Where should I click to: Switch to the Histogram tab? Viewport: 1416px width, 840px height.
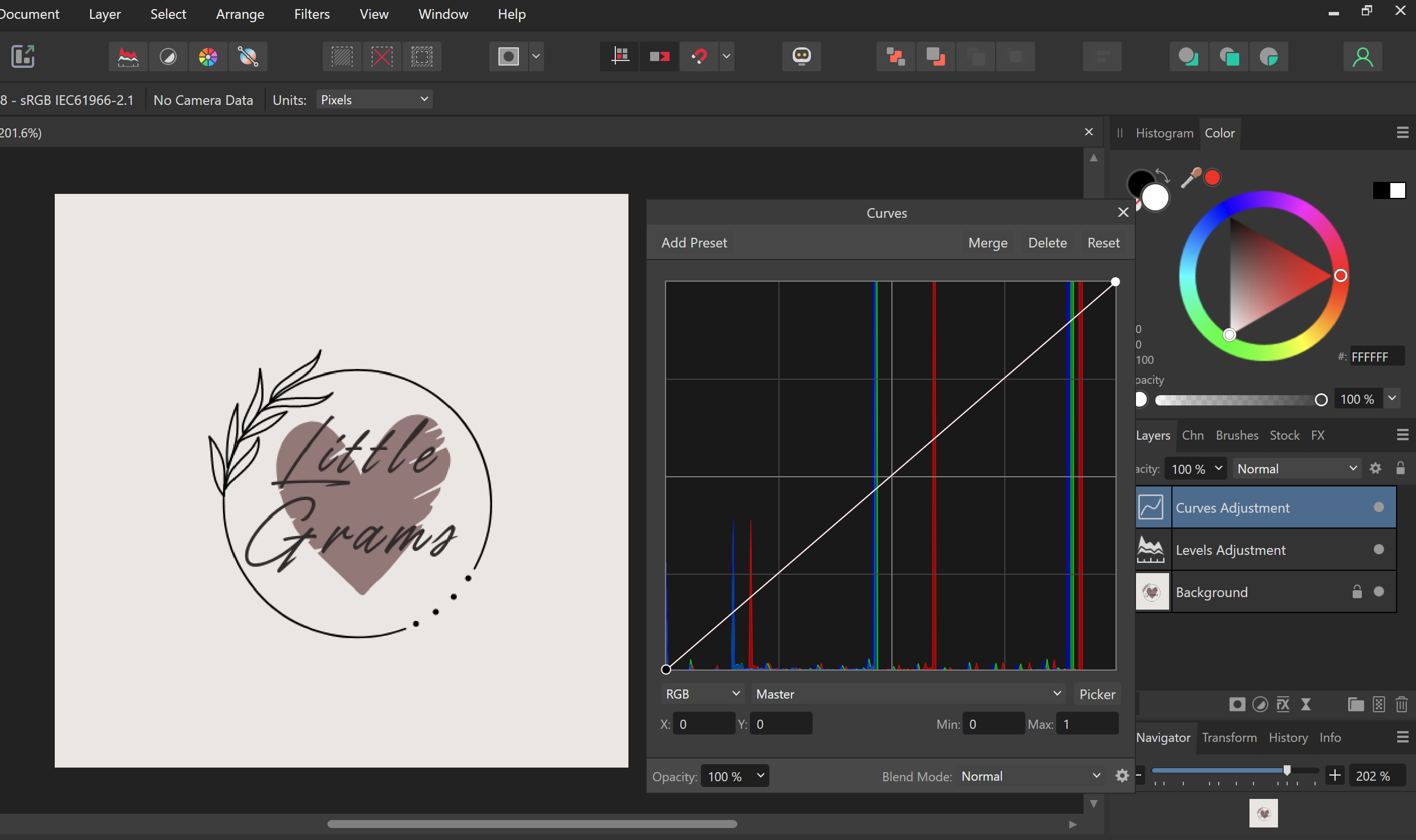(1163, 133)
